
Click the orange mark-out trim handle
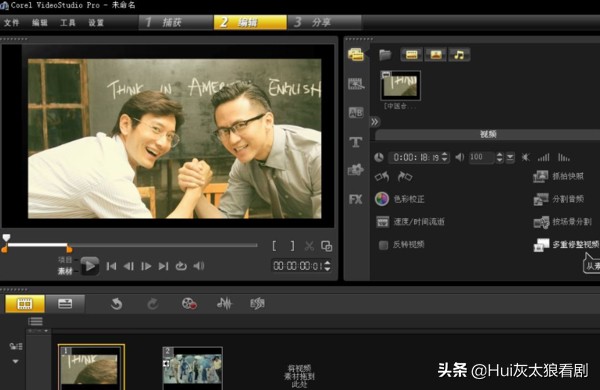click(x=69, y=250)
